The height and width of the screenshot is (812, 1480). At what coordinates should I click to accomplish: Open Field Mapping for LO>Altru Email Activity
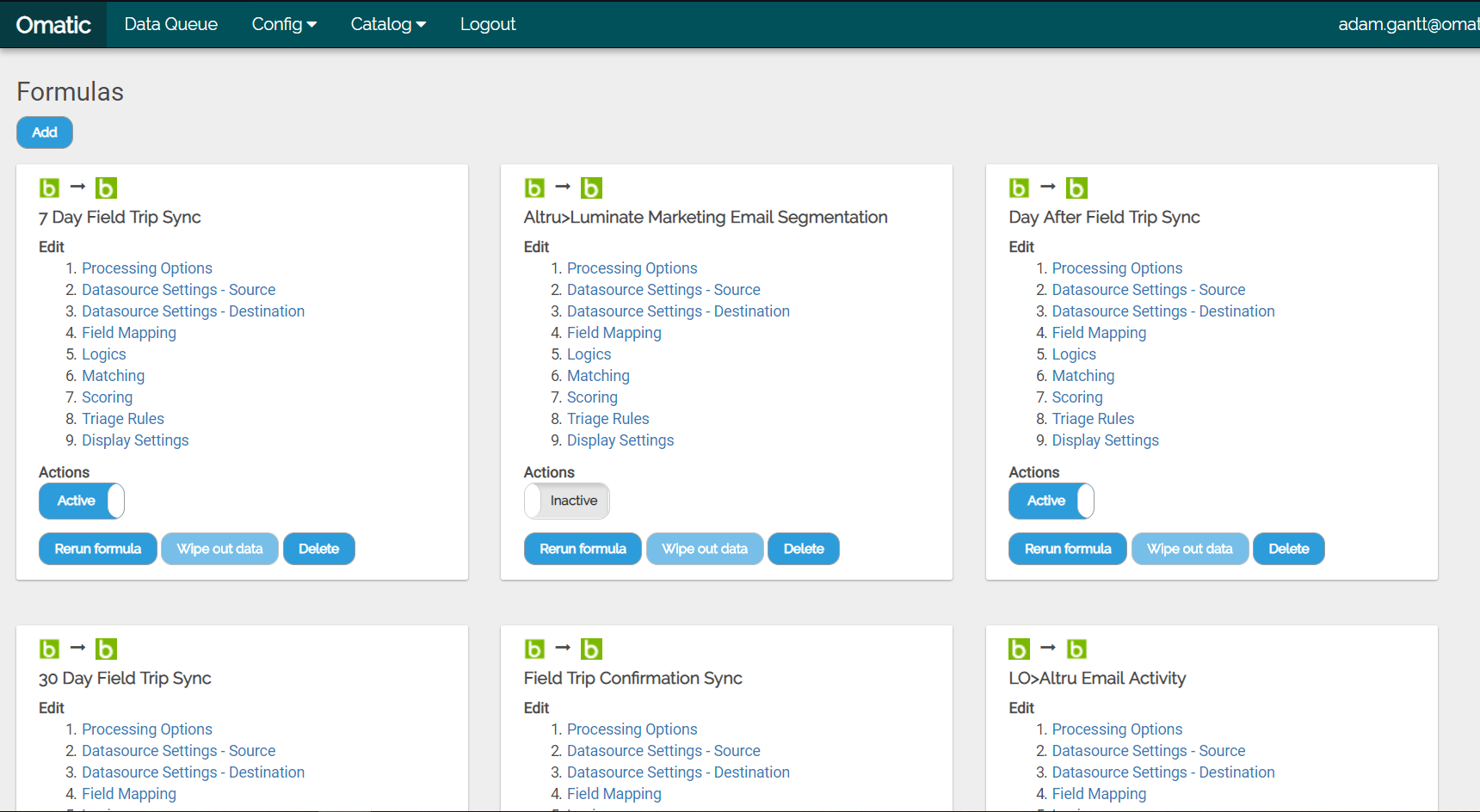(x=1099, y=794)
